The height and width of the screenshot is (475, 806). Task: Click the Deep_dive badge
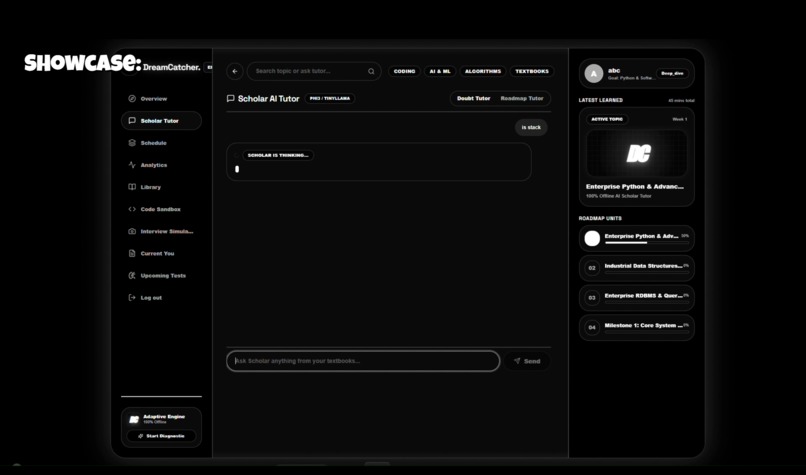672,74
